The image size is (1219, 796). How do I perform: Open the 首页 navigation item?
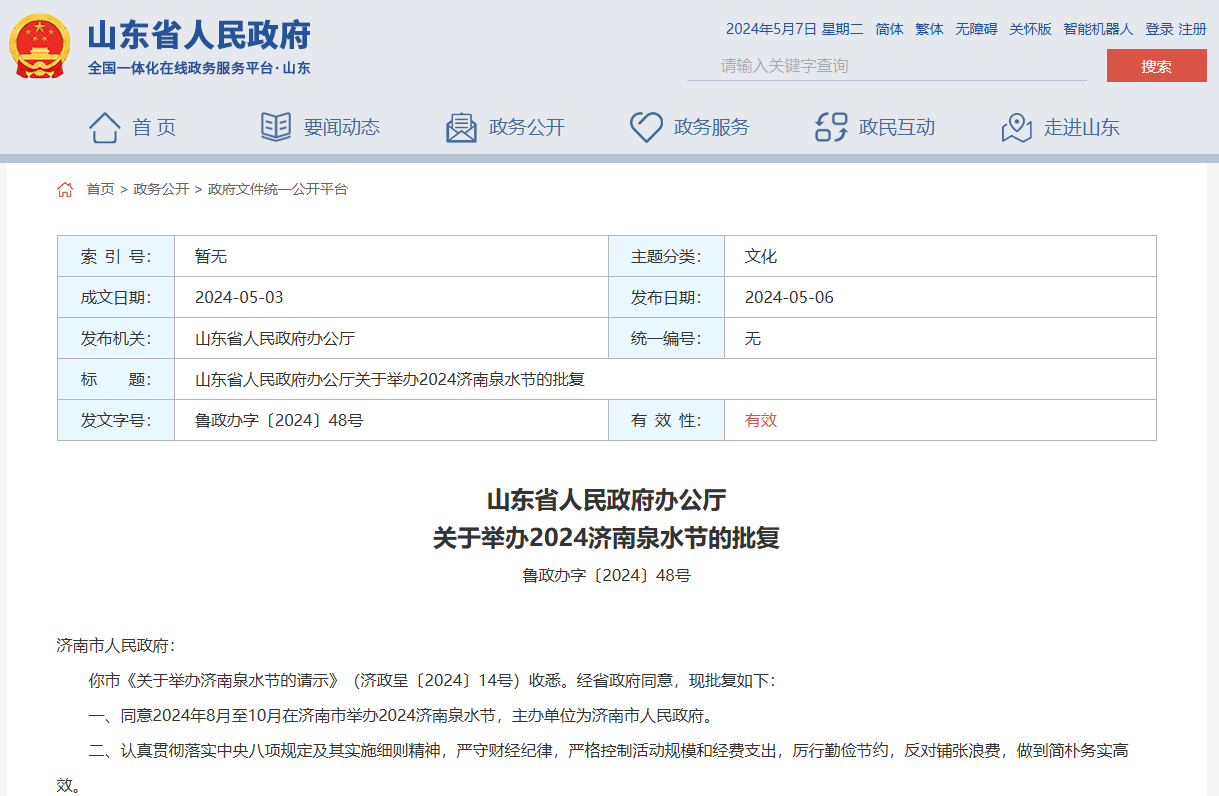[x=154, y=128]
